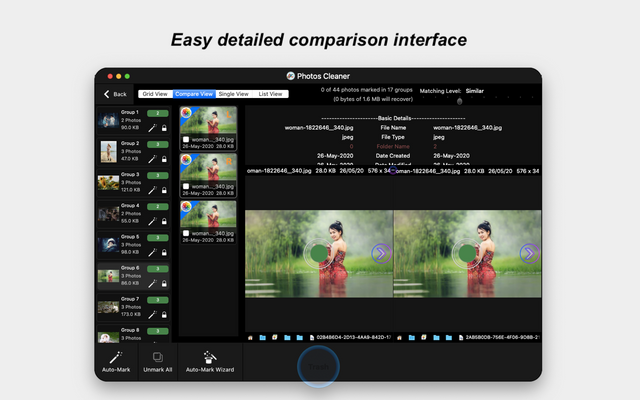Click file icon beside 2AB5B0DB name
Image resolution: width=640 pixels, height=400 pixels.
coord(461,338)
